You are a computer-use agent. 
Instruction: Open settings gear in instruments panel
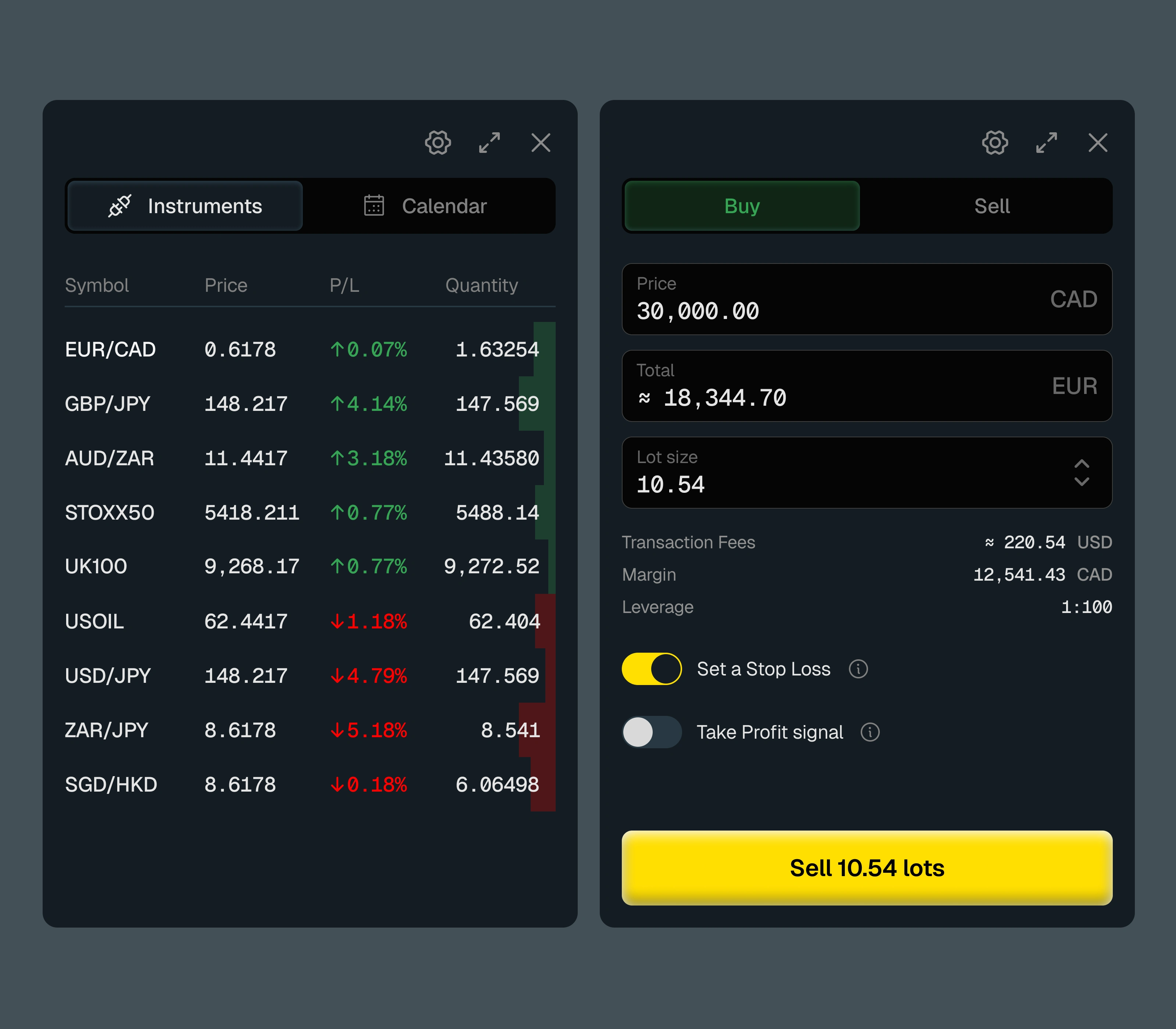(438, 143)
